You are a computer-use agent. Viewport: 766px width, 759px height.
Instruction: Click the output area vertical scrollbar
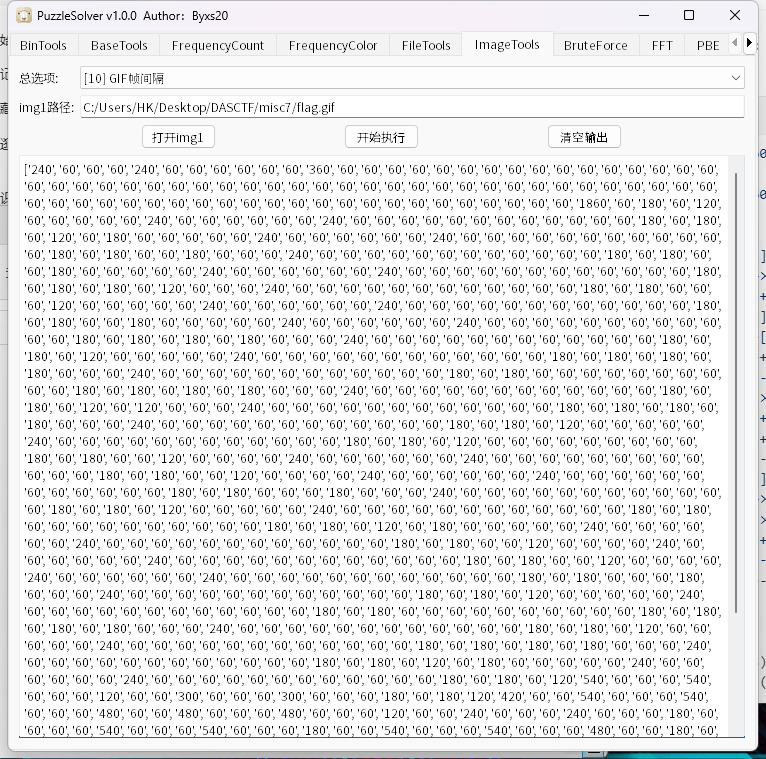coord(737,400)
